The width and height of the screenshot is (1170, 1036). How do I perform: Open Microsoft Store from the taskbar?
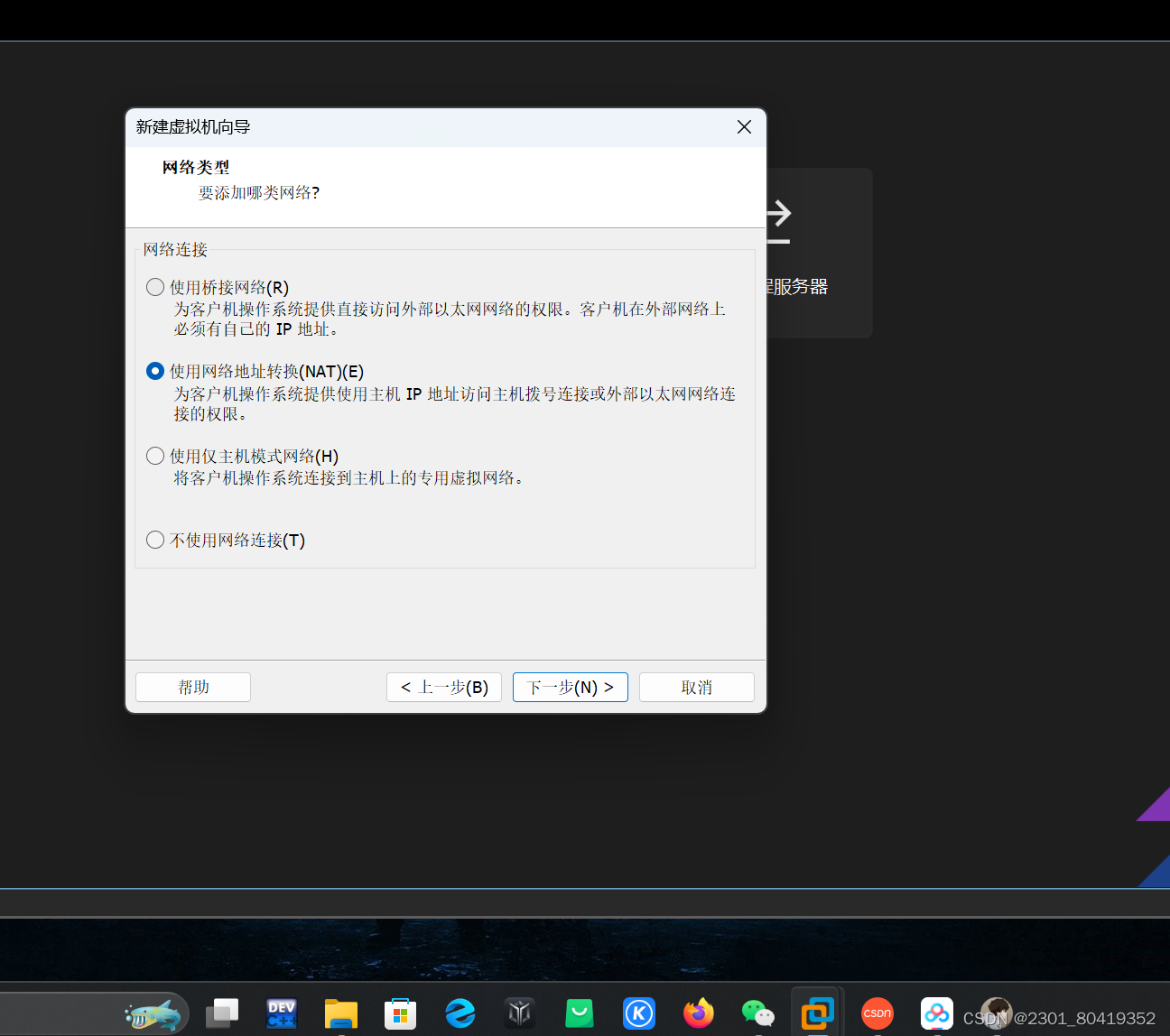click(400, 1013)
